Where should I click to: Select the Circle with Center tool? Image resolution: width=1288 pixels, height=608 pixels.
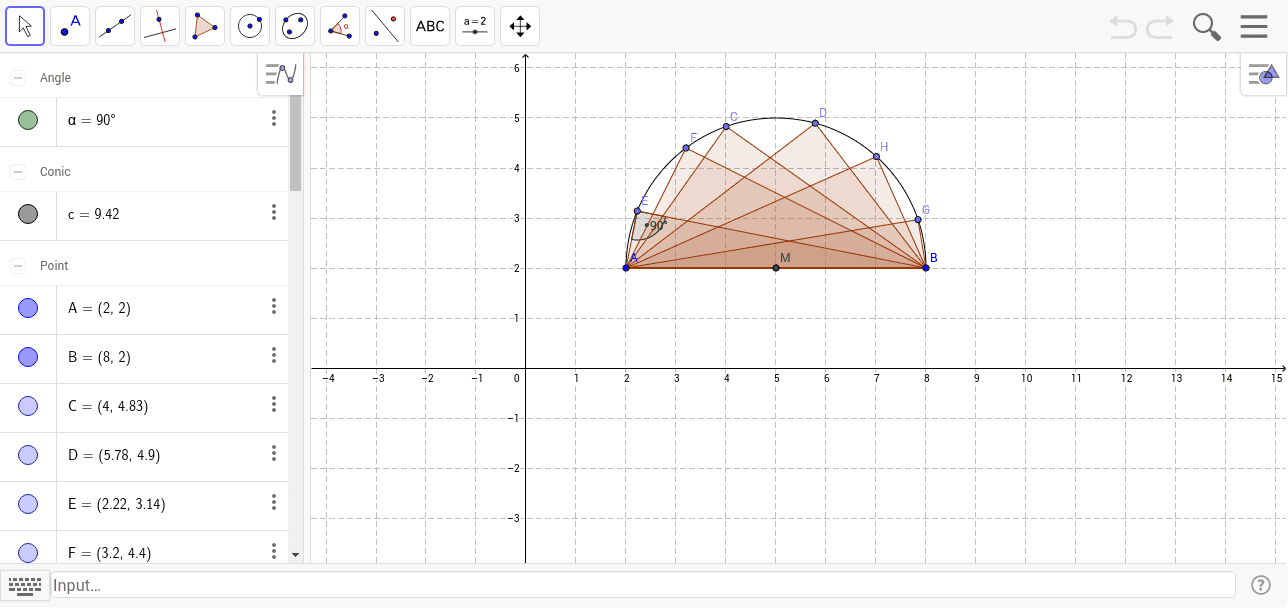click(250, 26)
